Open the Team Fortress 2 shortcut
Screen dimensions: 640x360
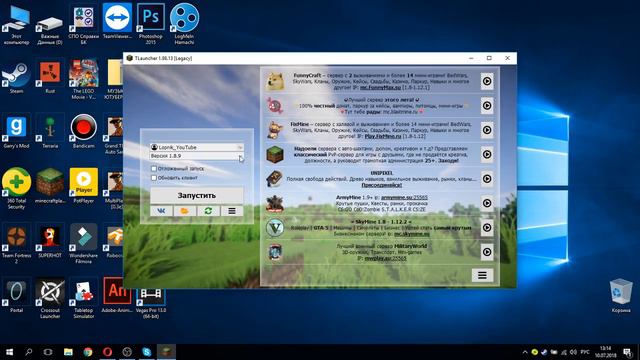16,244
